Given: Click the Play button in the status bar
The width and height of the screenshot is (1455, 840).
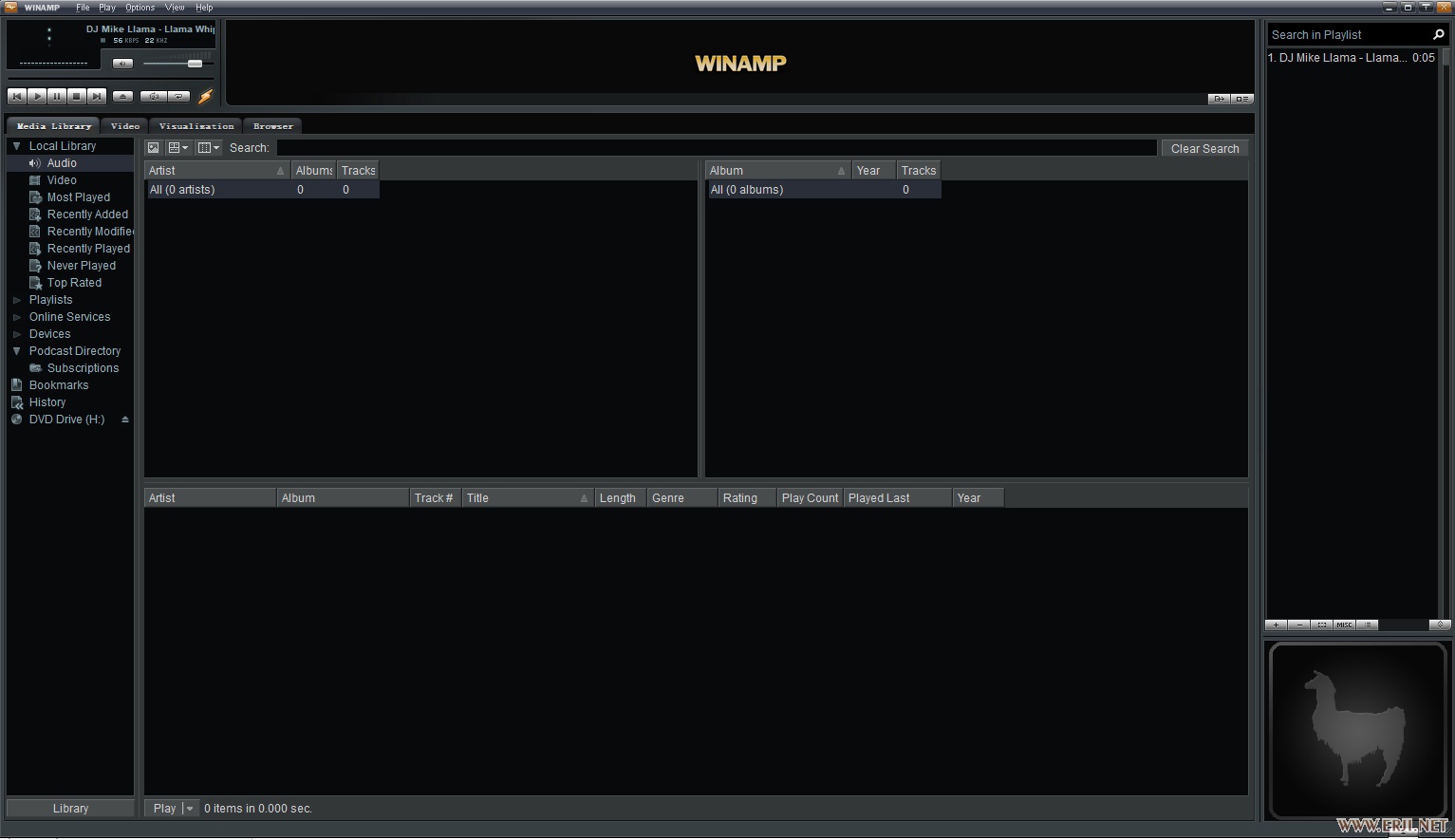Looking at the screenshot, I should (x=164, y=809).
